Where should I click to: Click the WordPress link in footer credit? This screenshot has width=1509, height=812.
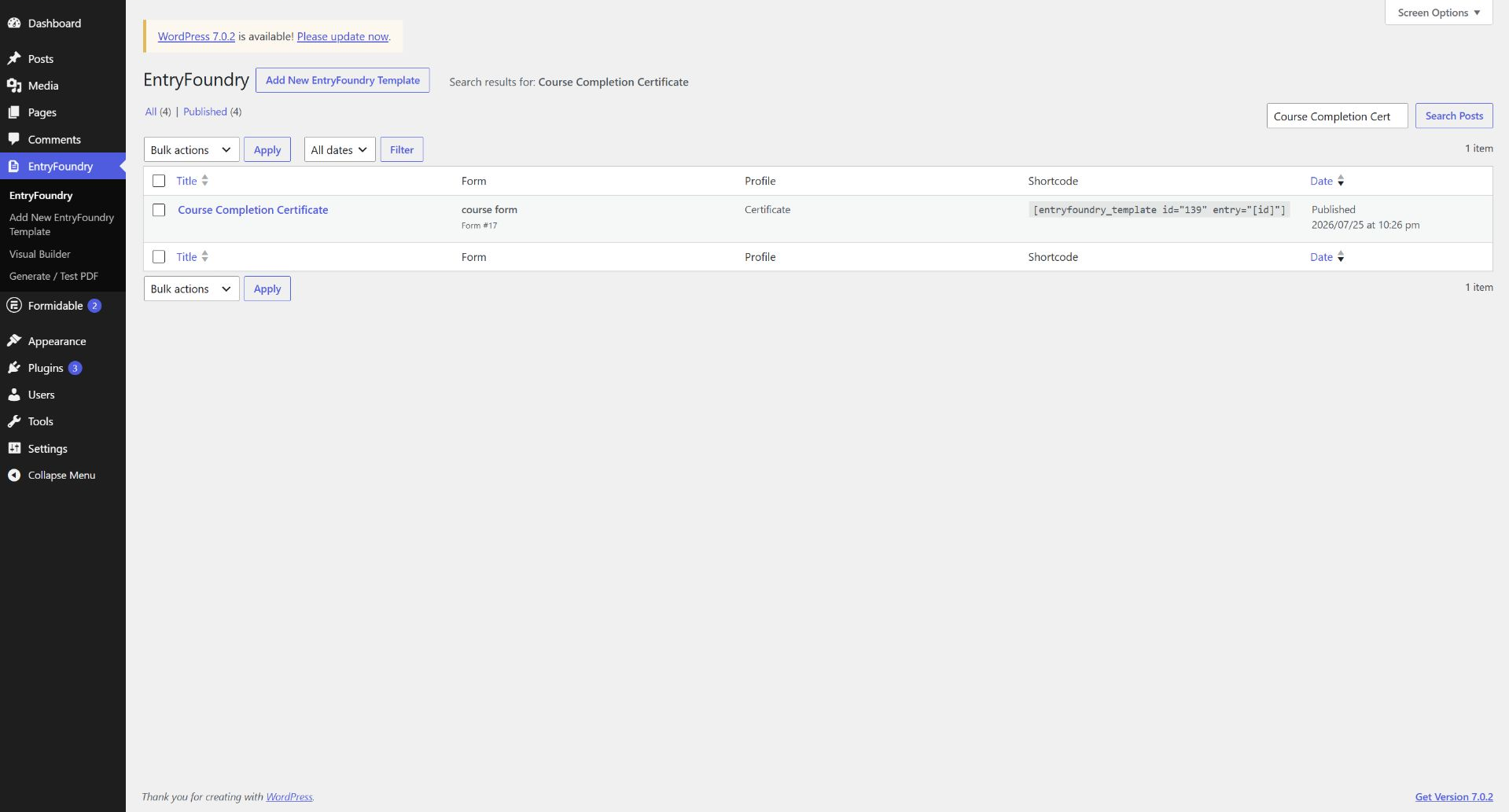click(x=289, y=796)
